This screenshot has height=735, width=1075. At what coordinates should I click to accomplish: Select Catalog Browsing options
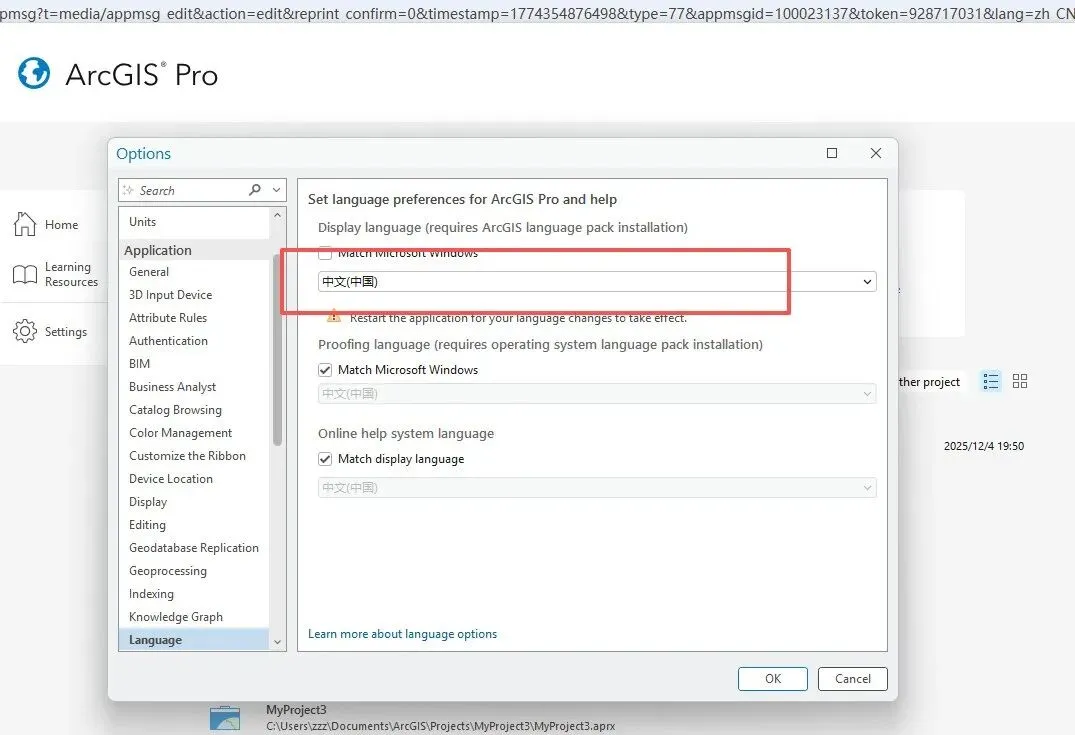176,410
